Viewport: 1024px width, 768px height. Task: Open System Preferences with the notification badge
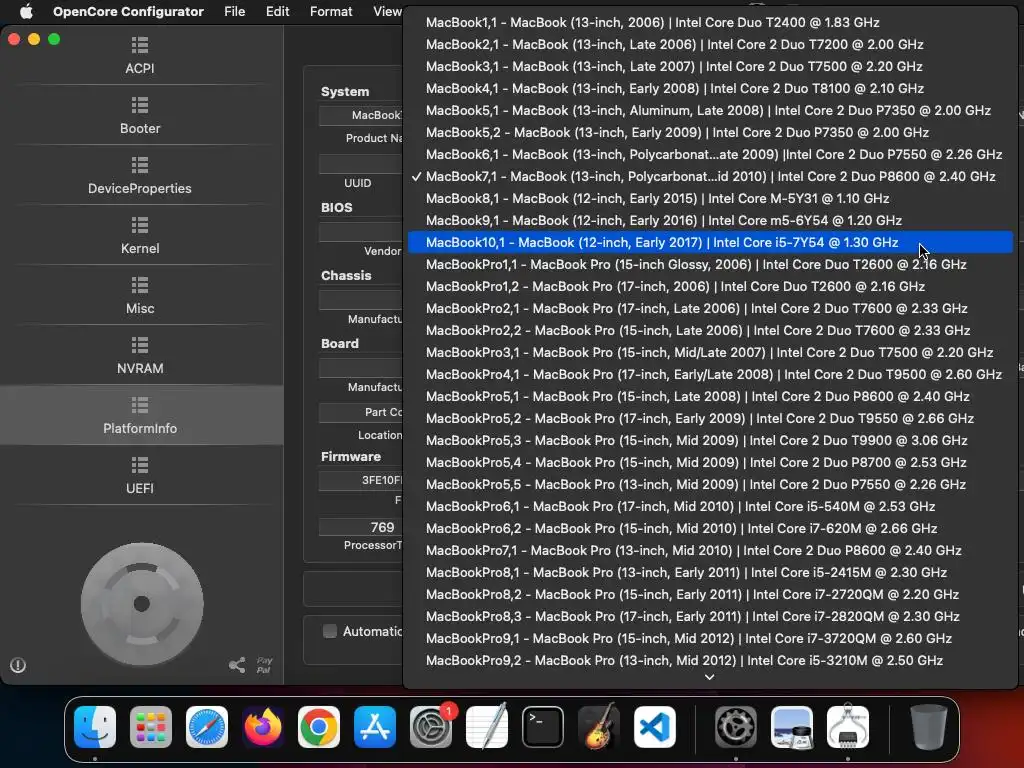point(431,727)
